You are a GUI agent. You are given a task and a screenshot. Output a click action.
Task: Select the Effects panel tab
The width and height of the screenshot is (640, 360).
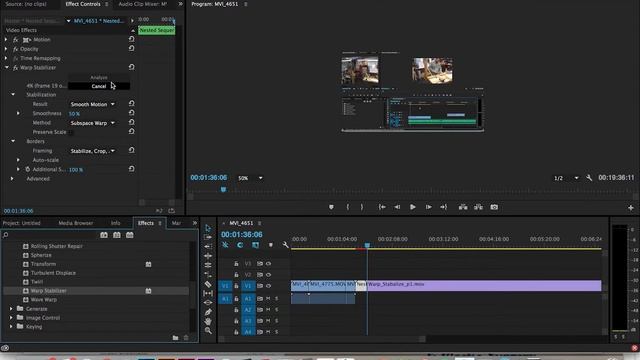click(146, 223)
